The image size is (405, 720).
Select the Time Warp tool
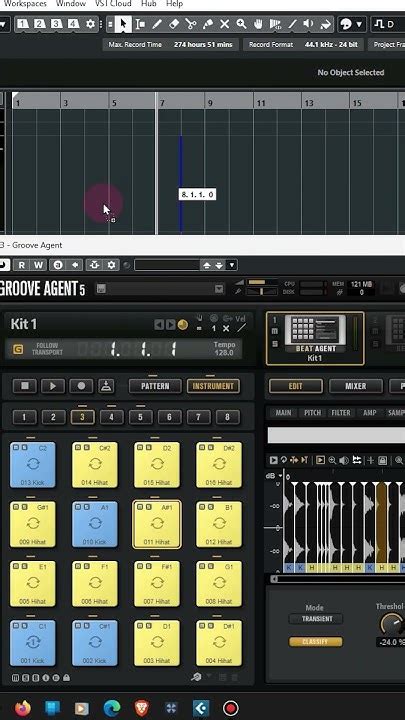pyautogui.click(x=275, y=24)
